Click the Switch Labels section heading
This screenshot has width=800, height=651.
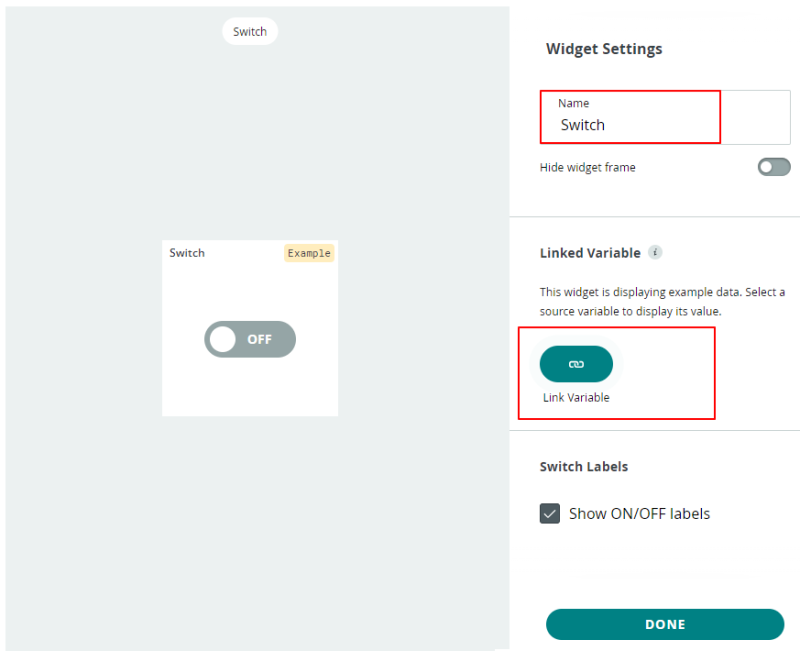[584, 467]
